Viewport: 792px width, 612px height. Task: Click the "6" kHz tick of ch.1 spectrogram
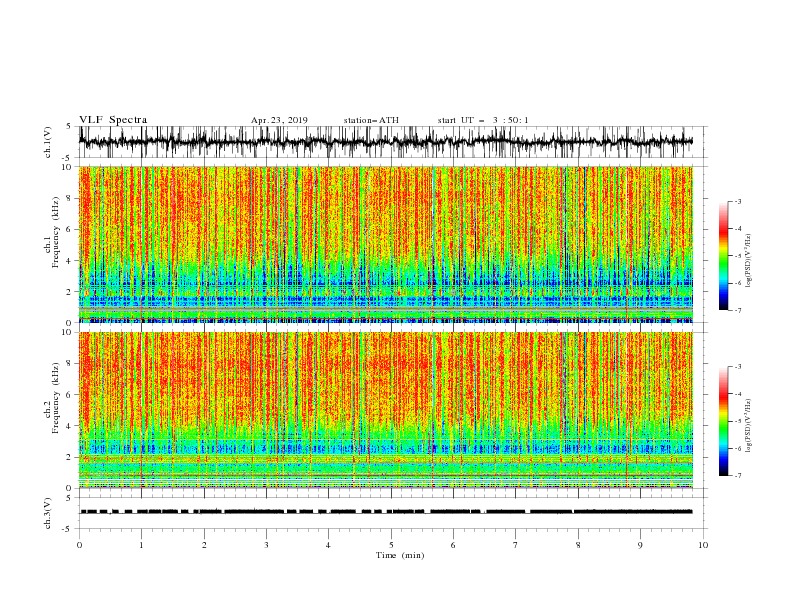[x=69, y=230]
